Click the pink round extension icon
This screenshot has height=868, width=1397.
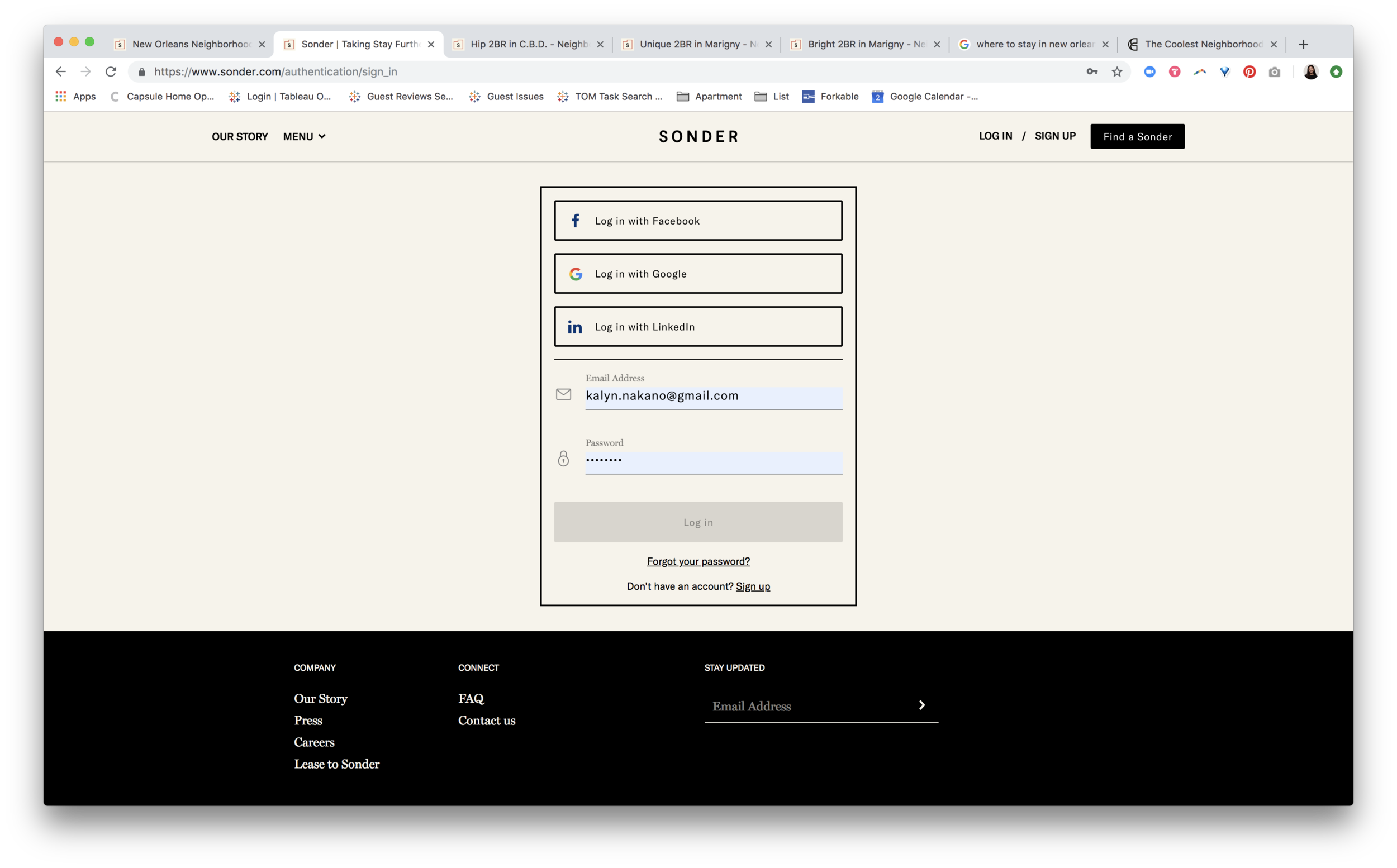point(1175,71)
